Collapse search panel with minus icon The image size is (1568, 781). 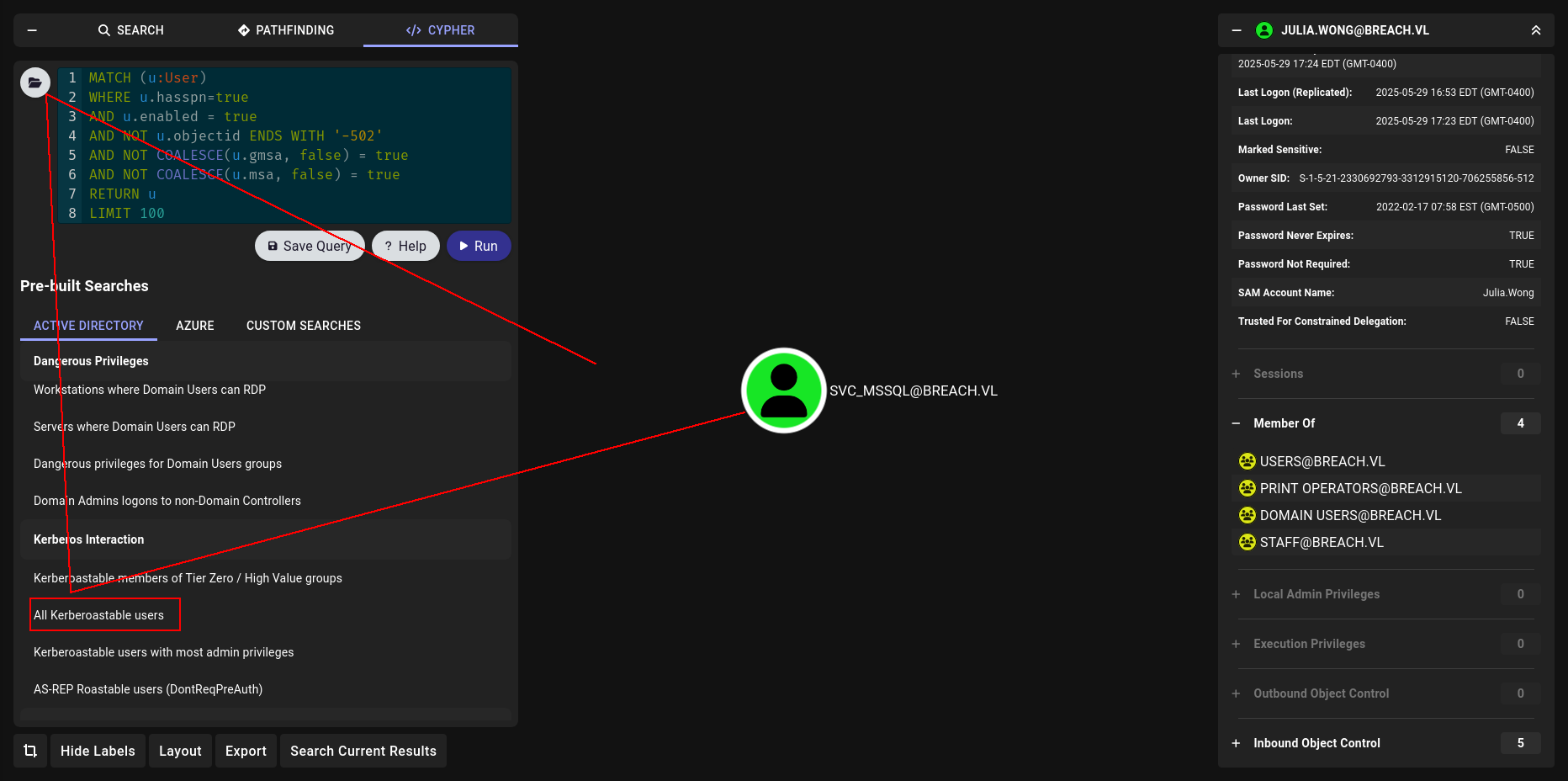click(x=32, y=30)
